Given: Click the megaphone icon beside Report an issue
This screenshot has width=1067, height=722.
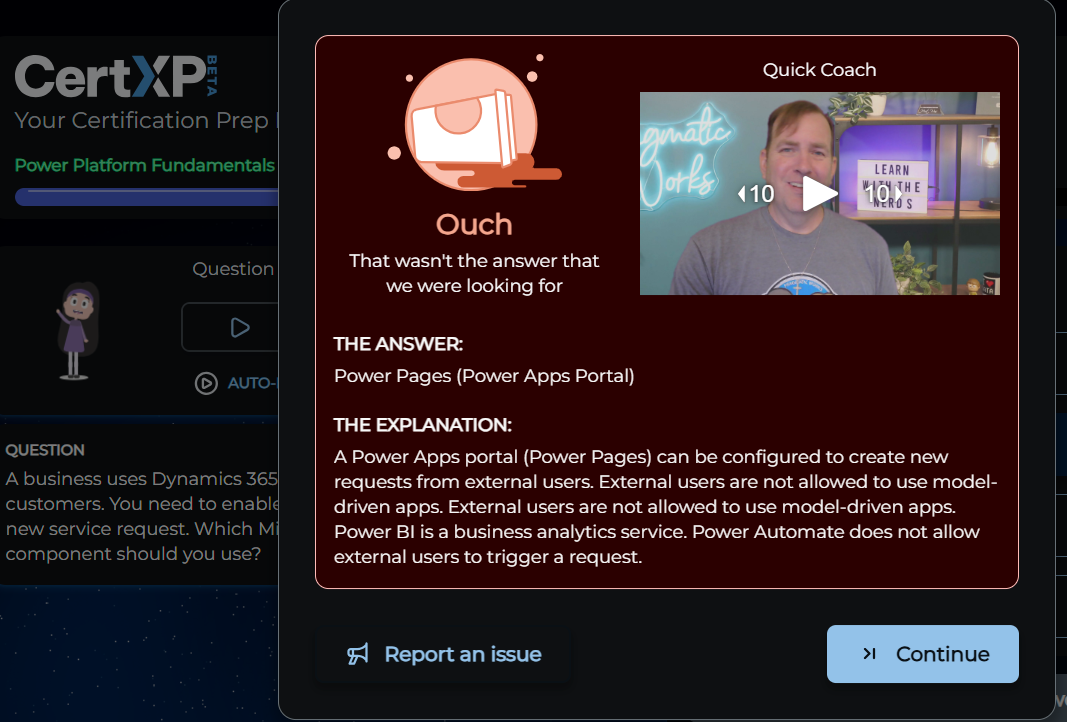Looking at the screenshot, I should (358, 654).
